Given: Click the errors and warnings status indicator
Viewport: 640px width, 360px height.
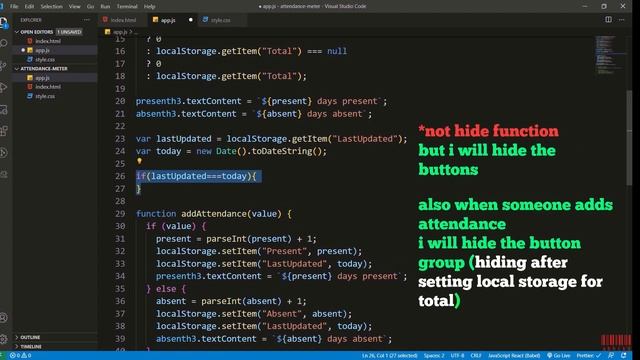Looking at the screenshot, I should [x=20, y=356].
